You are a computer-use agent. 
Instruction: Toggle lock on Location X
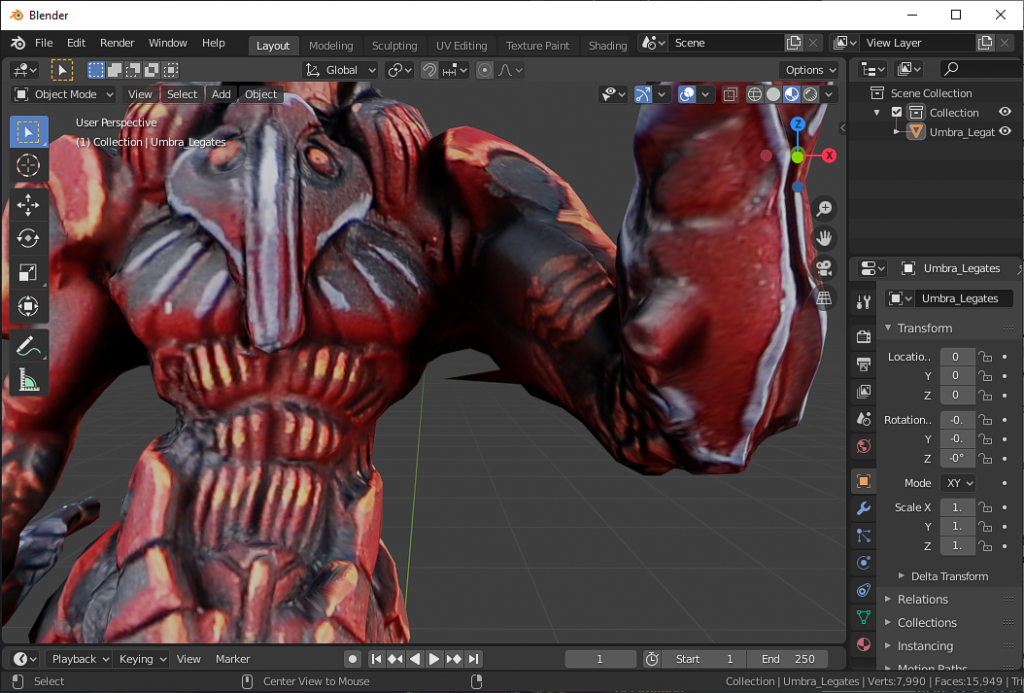point(985,357)
